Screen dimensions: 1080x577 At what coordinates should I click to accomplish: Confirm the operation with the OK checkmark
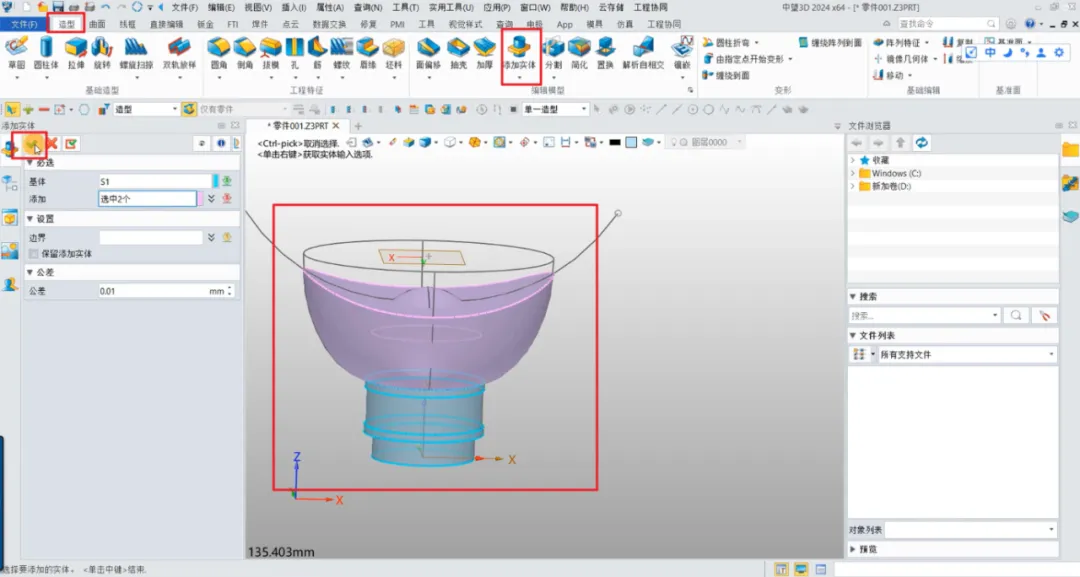click(34, 145)
